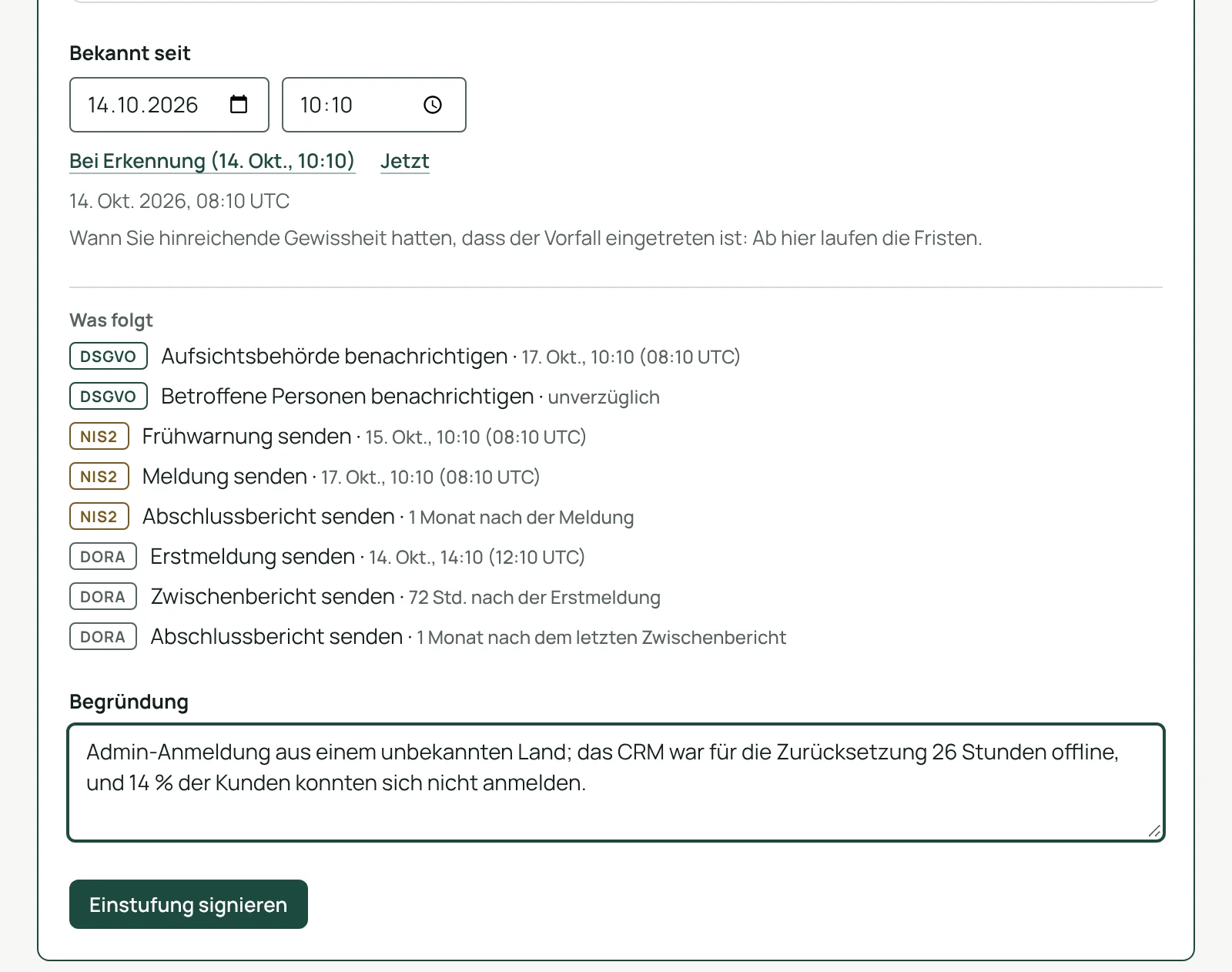Select the DSGVO badge beside Betroffene Personen benachrichtigen

click(109, 397)
